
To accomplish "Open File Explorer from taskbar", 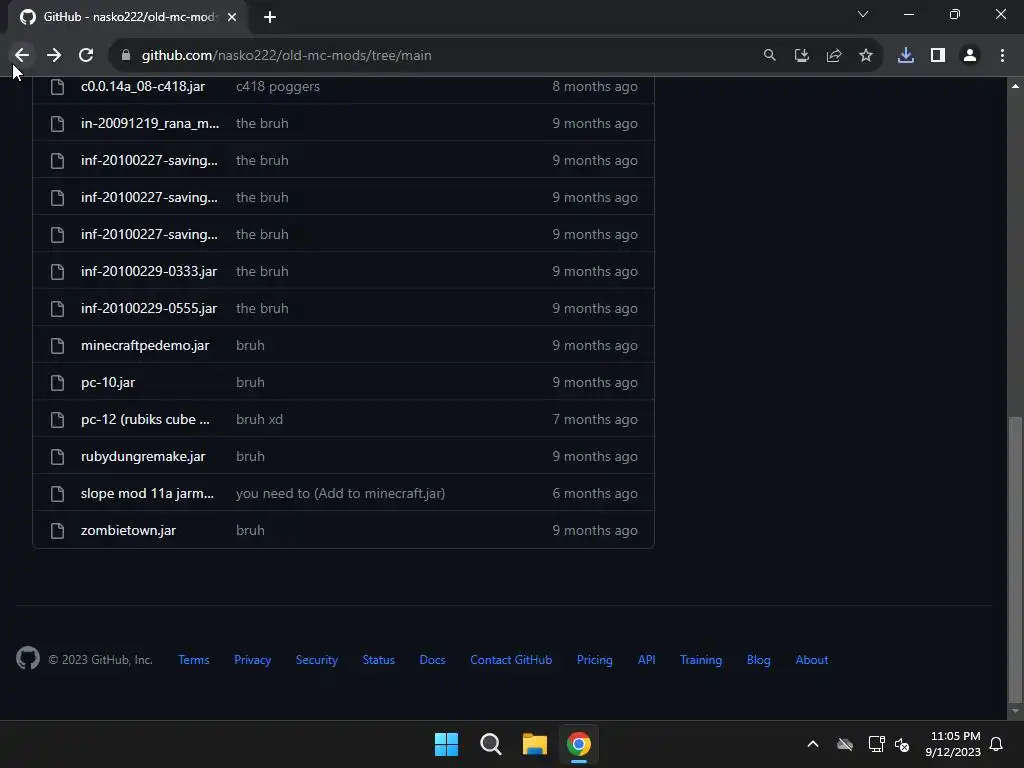I will pos(535,744).
